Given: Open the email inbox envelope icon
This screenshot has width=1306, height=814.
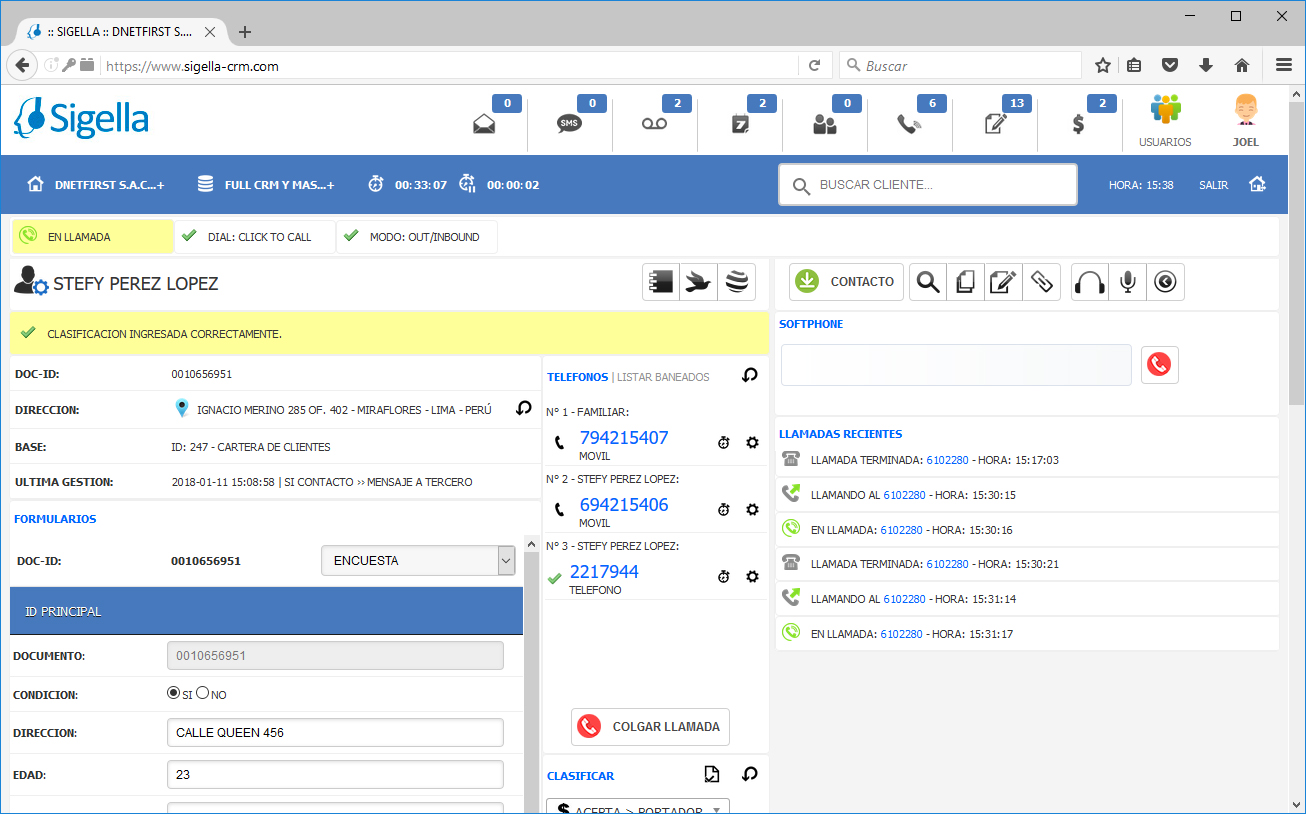Looking at the screenshot, I should tap(485, 124).
